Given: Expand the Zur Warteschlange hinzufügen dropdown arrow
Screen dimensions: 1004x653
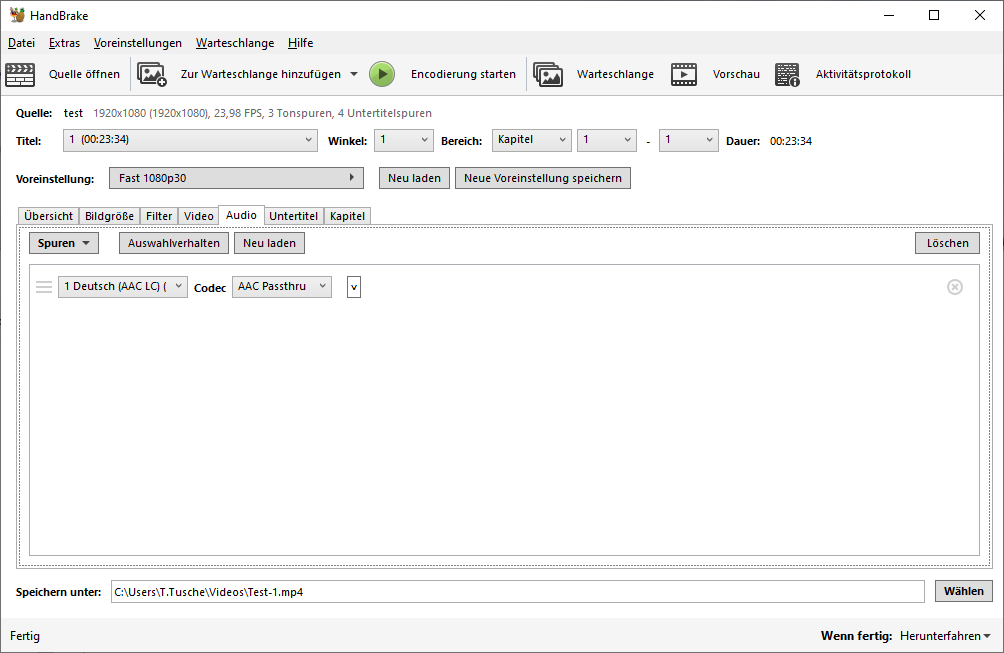Looking at the screenshot, I should point(354,74).
